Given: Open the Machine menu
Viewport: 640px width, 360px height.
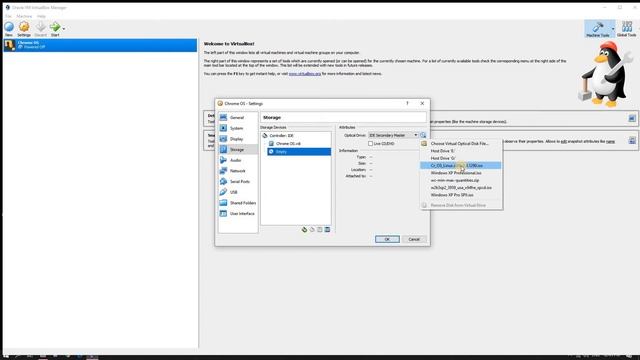Looking at the screenshot, I should tap(24, 16).
